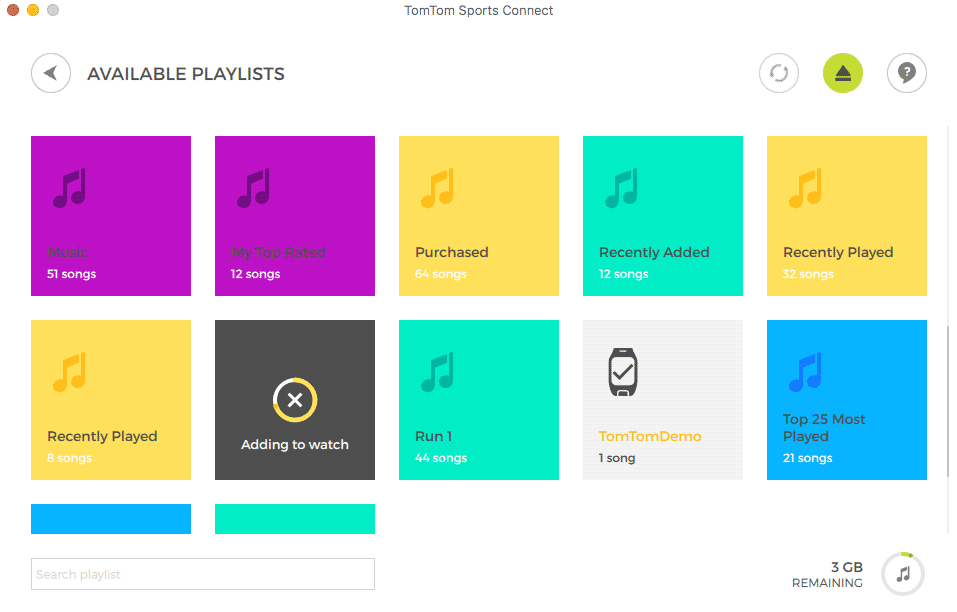
Task: Choose the Recently Added playlist name
Action: 654,252
